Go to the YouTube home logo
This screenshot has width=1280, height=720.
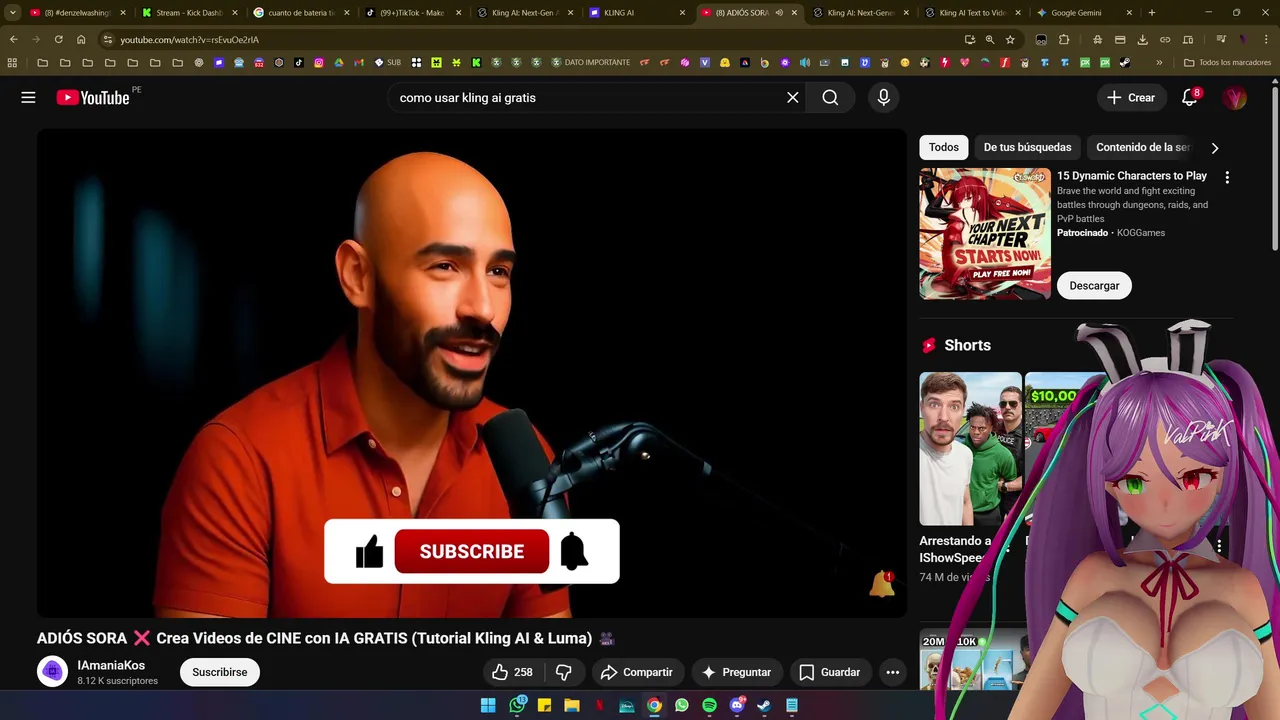(x=93, y=97)
